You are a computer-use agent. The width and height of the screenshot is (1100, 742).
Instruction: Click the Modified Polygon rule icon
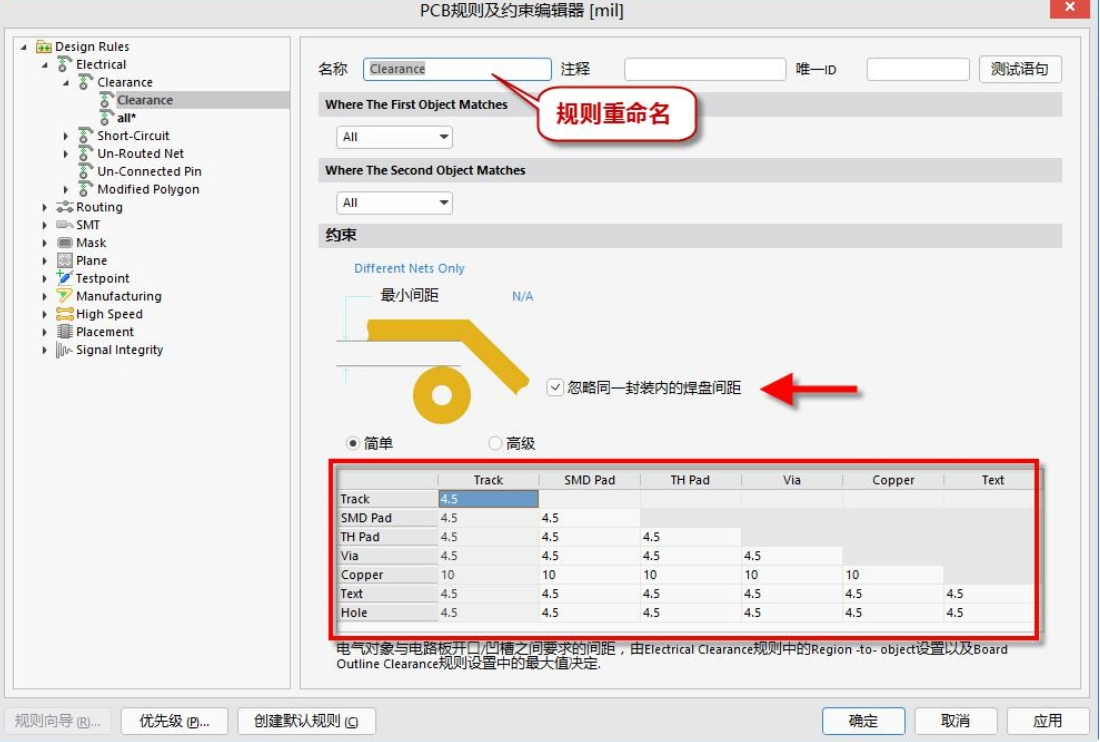[x=86, y=189]
